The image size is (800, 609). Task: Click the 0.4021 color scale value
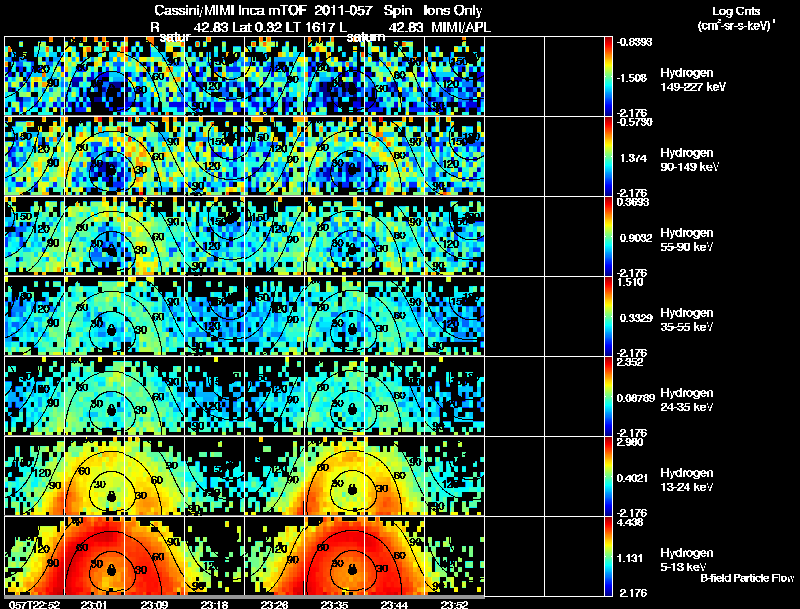click(x=633, y=478)
